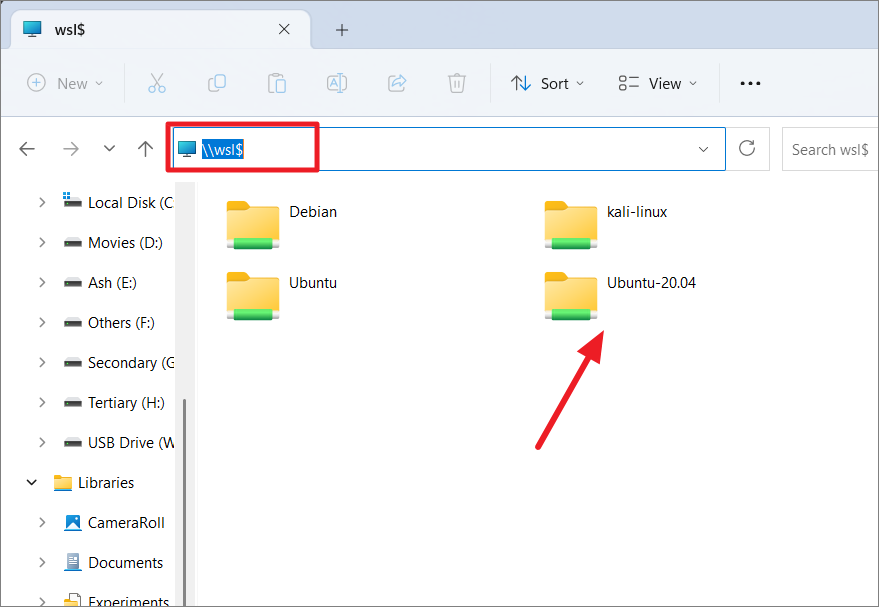Click the Cut scissors icon

click(x=157, y=83)
